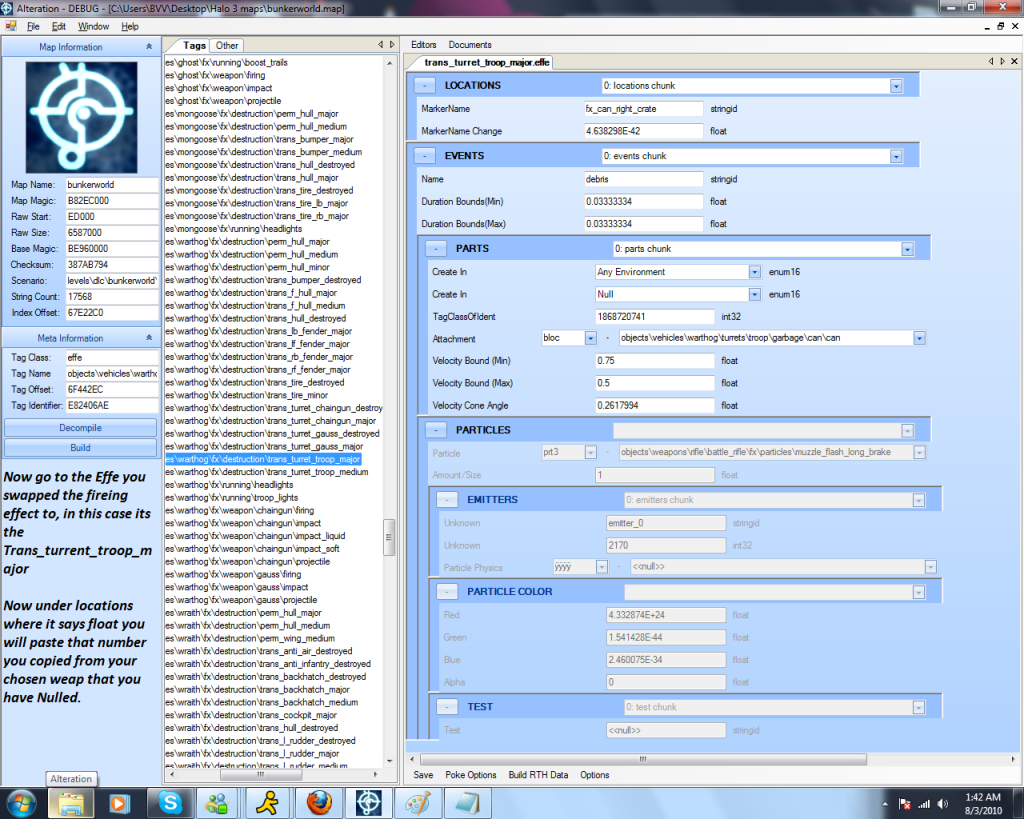This screenshot has width=1024, height=819.
Task: Collapse the Meta Information panel
Action: 149,338
